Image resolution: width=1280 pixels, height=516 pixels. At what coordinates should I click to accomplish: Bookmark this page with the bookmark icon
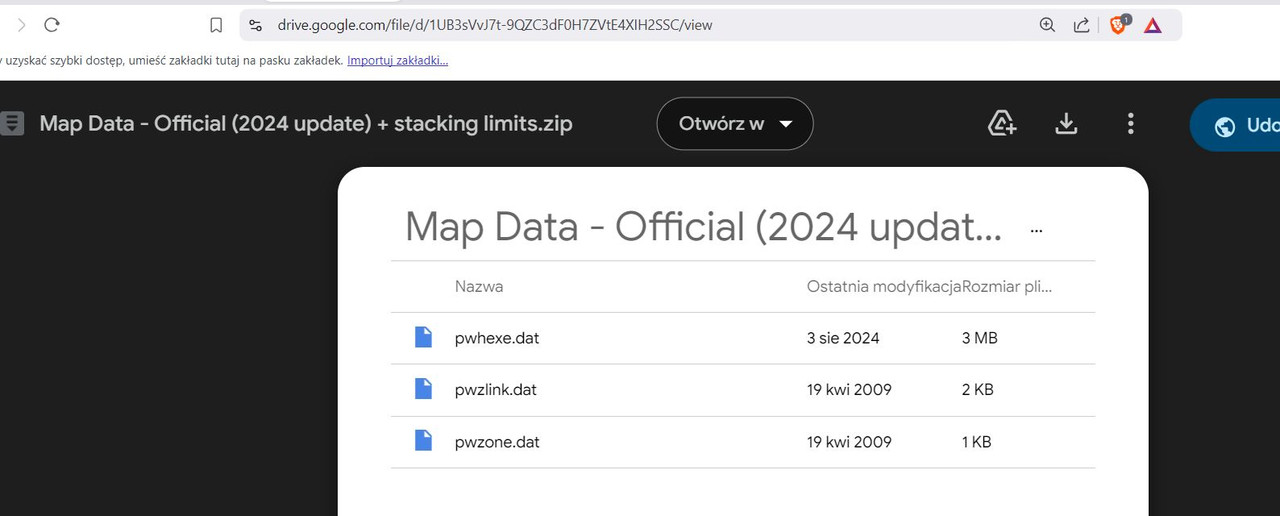pyautogui.click(x=216, y=25)
